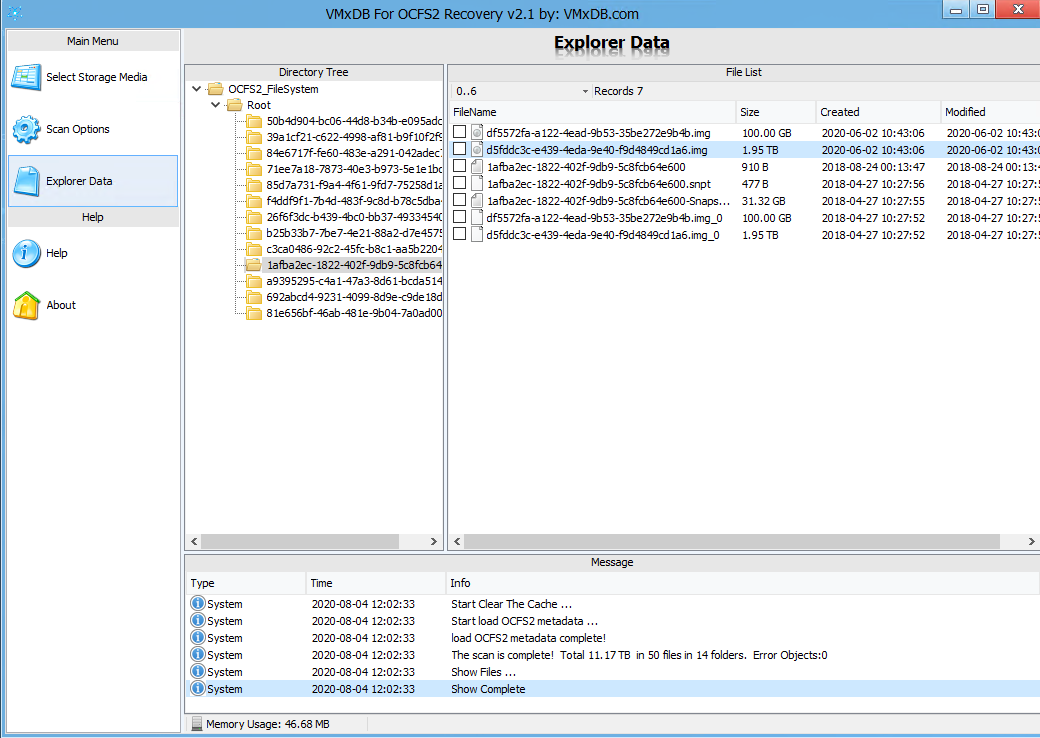
Task: Select folder 81e656bf-46ab-481e in tree
Action: [354, 313]
